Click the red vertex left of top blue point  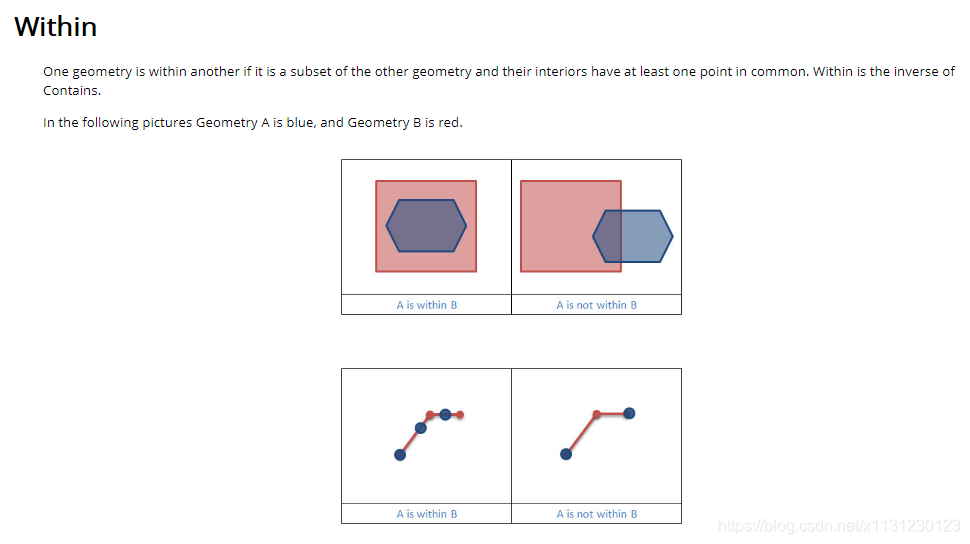click(430, 414)
